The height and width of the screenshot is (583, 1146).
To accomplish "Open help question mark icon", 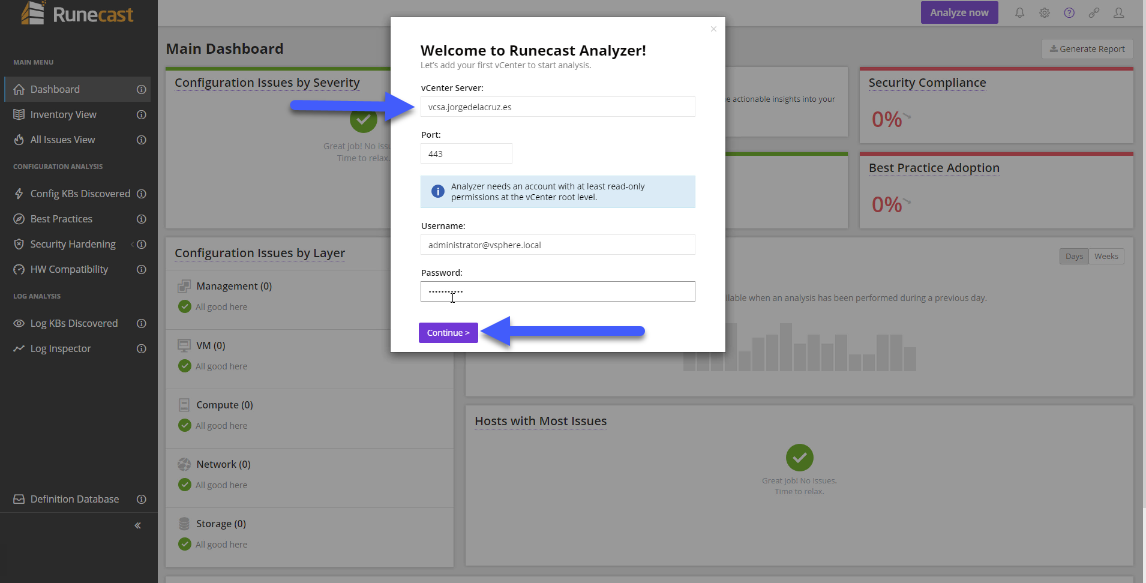I will click(x=1069, y=12).
